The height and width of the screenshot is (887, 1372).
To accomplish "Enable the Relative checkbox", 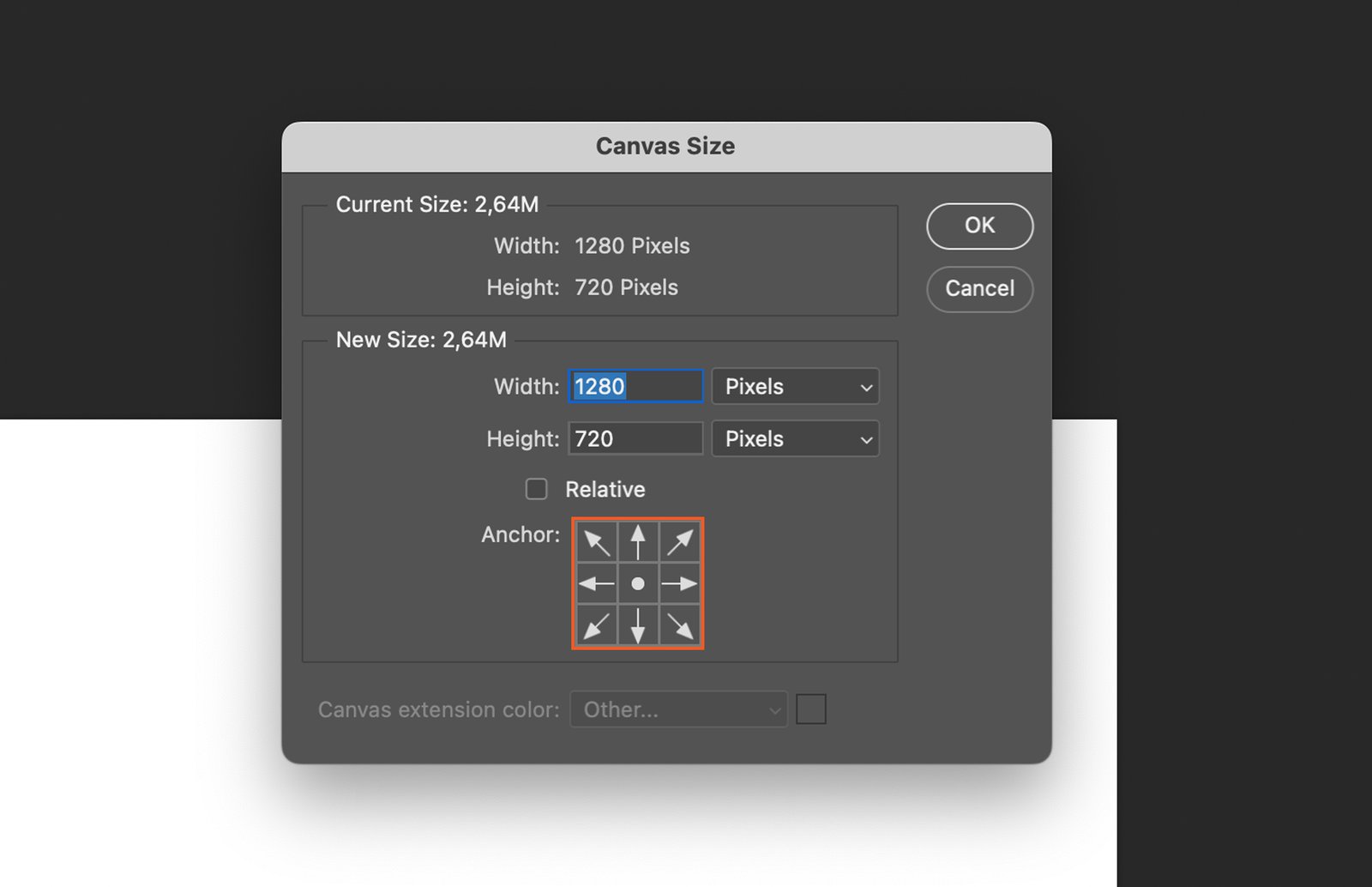I will click(x=537, y=489).
